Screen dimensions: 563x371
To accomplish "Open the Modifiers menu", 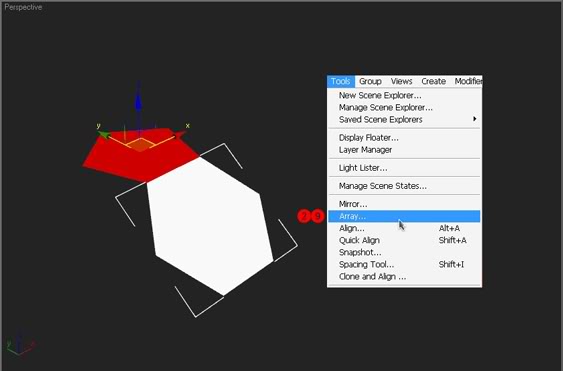I will [468, 82].
